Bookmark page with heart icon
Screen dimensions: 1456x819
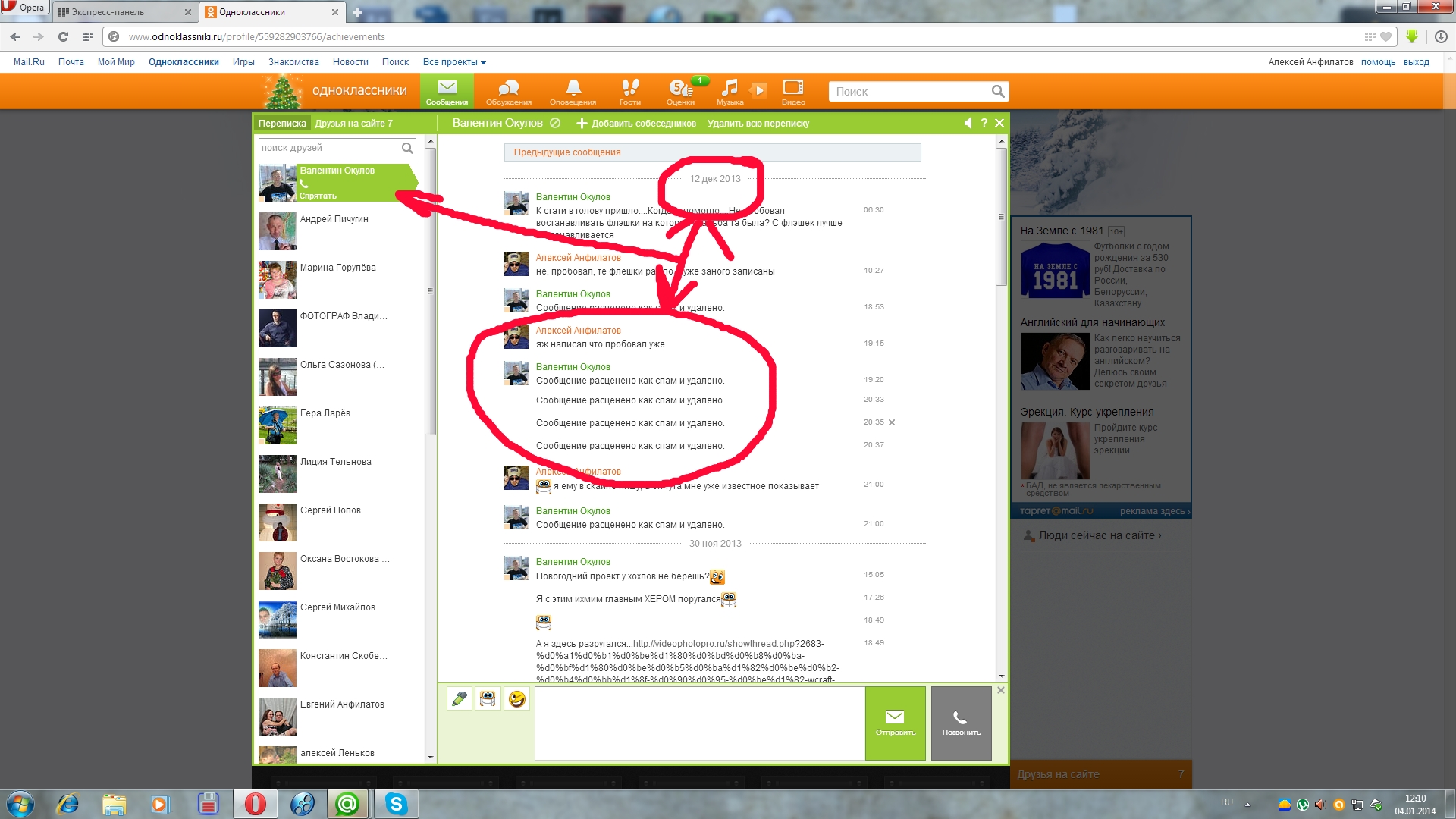[x=1386, y=36]
